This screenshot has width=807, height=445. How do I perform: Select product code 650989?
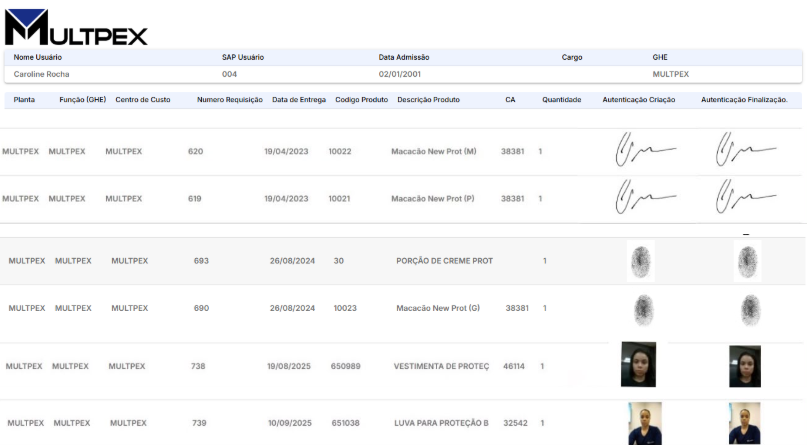(345, 366)
